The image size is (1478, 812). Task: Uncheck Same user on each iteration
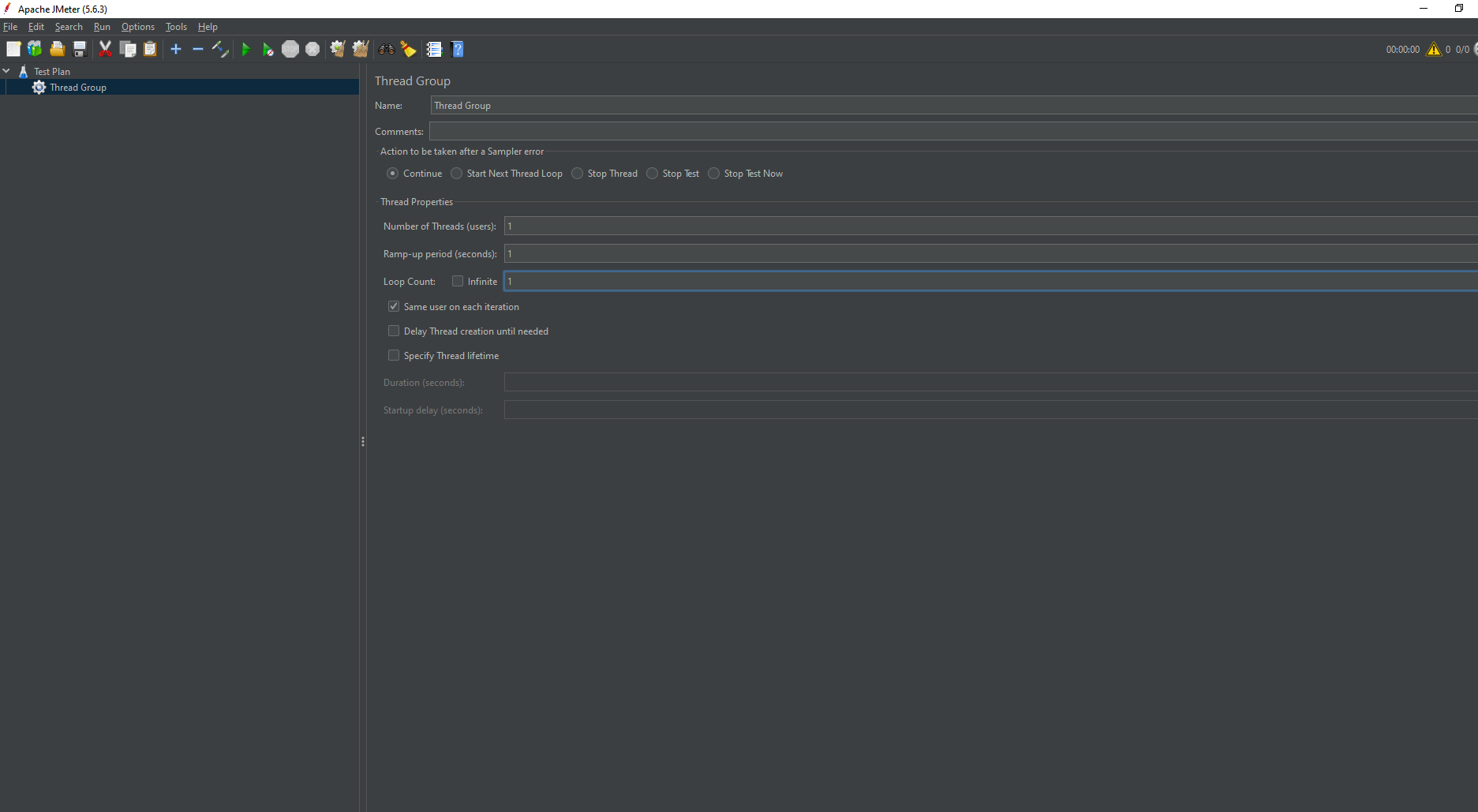tap(394, 306)
